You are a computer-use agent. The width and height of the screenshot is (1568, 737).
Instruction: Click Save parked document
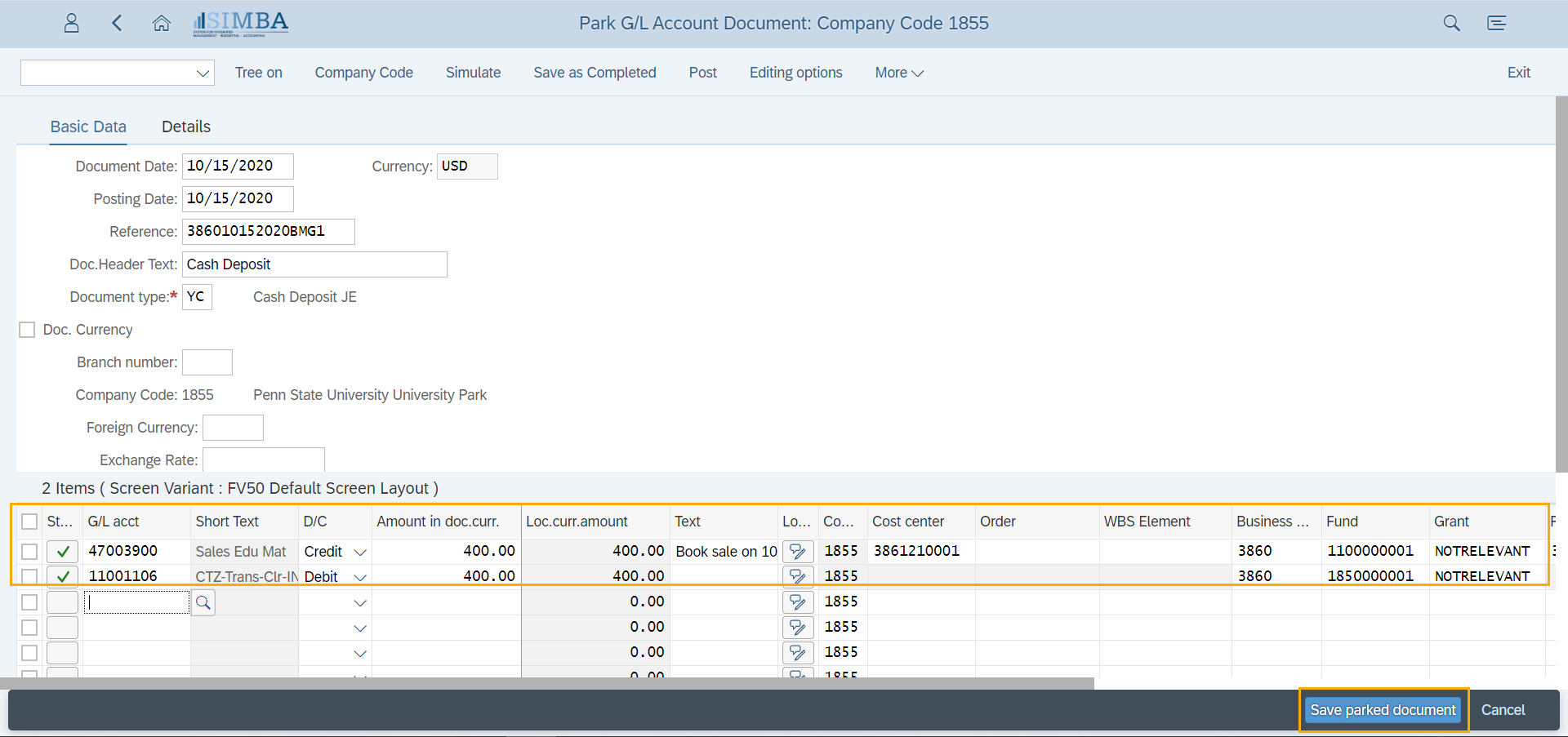[x=1383, y=710]
